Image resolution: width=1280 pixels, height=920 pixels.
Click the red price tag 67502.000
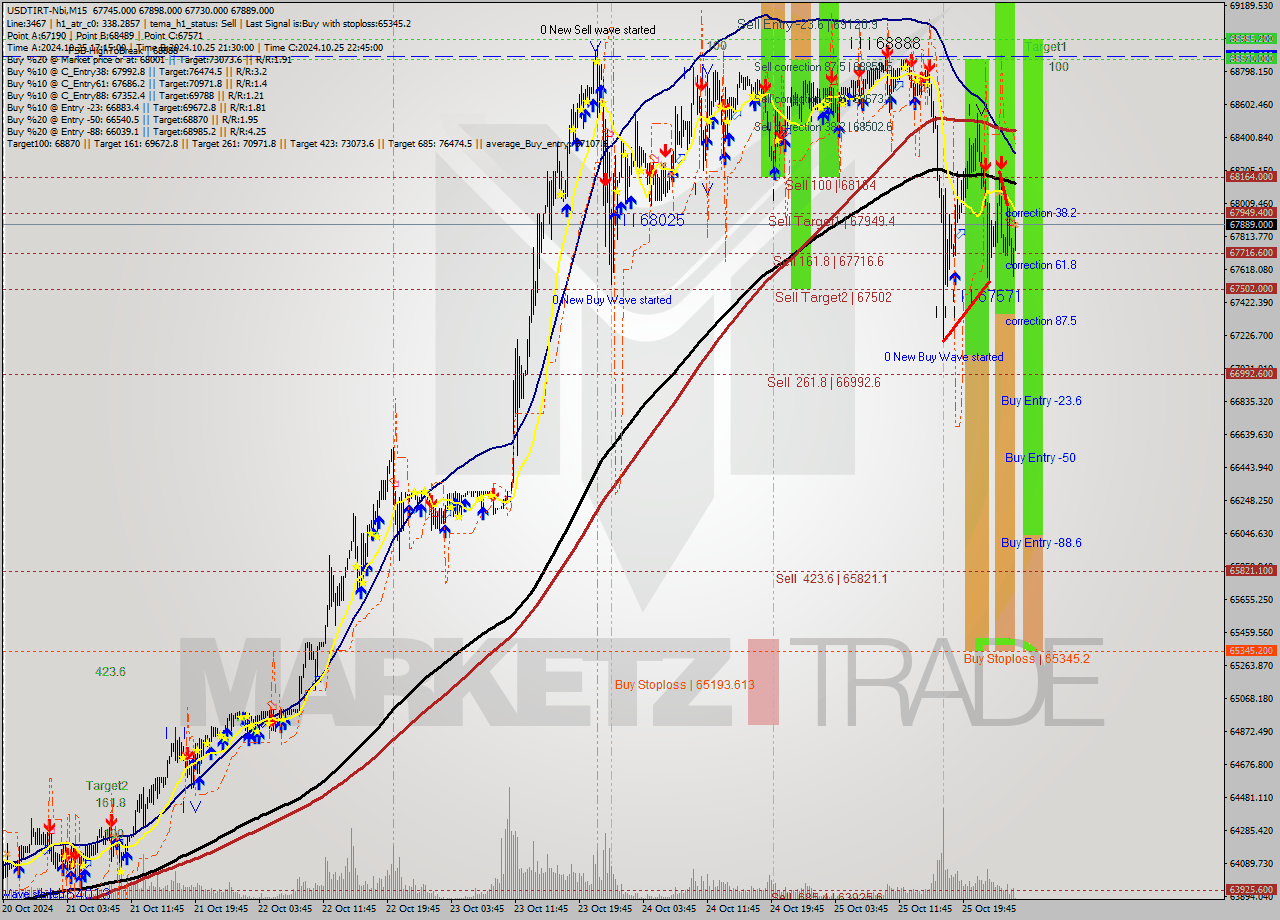tap(1251, 289)
